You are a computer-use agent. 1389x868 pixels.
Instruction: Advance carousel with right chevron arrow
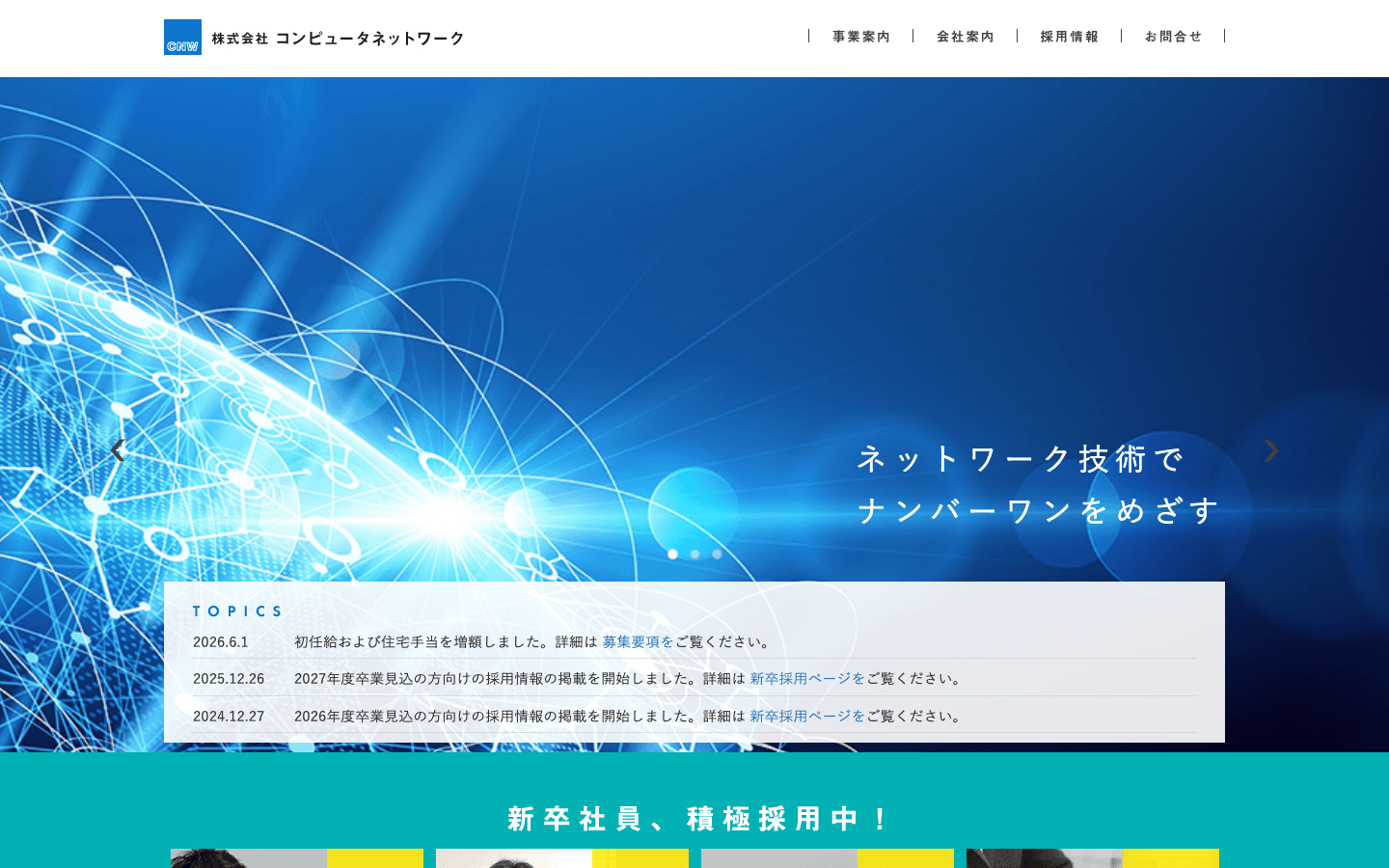(1271, 450)
